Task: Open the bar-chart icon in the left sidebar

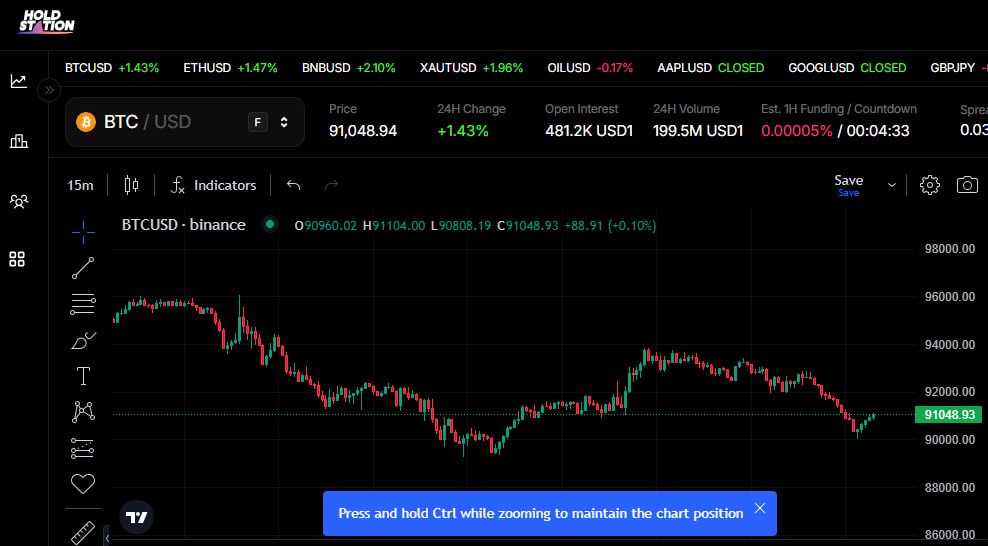Action: pos(18,140)
